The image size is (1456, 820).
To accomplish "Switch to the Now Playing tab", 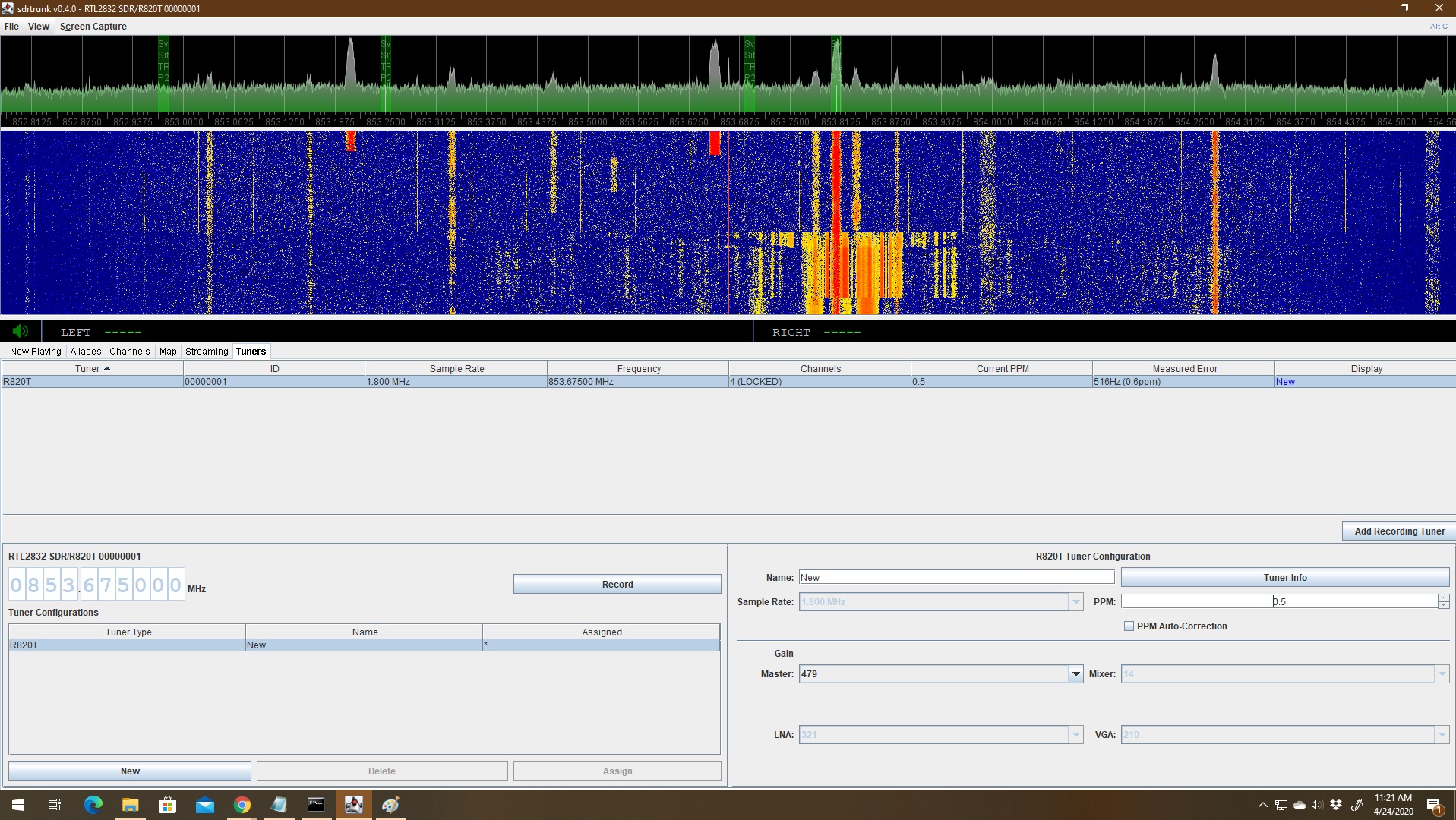I will click(x=35, y=351).
